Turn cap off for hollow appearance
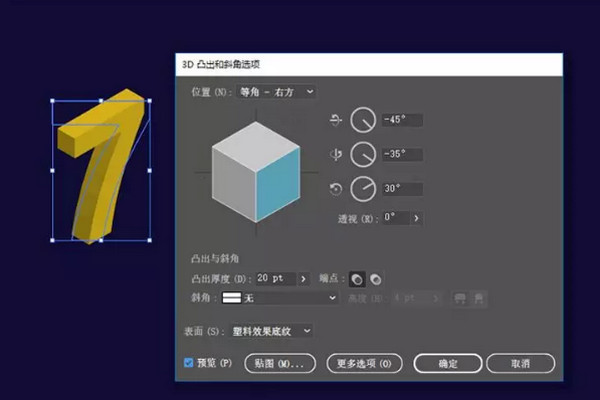Image resolution: width=600 pixels, height=400 pixels. tap(375, 279)
